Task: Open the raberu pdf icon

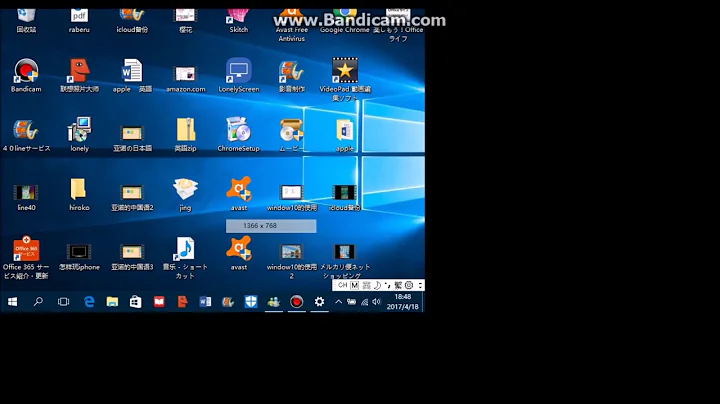Action: tap(79, 15)
